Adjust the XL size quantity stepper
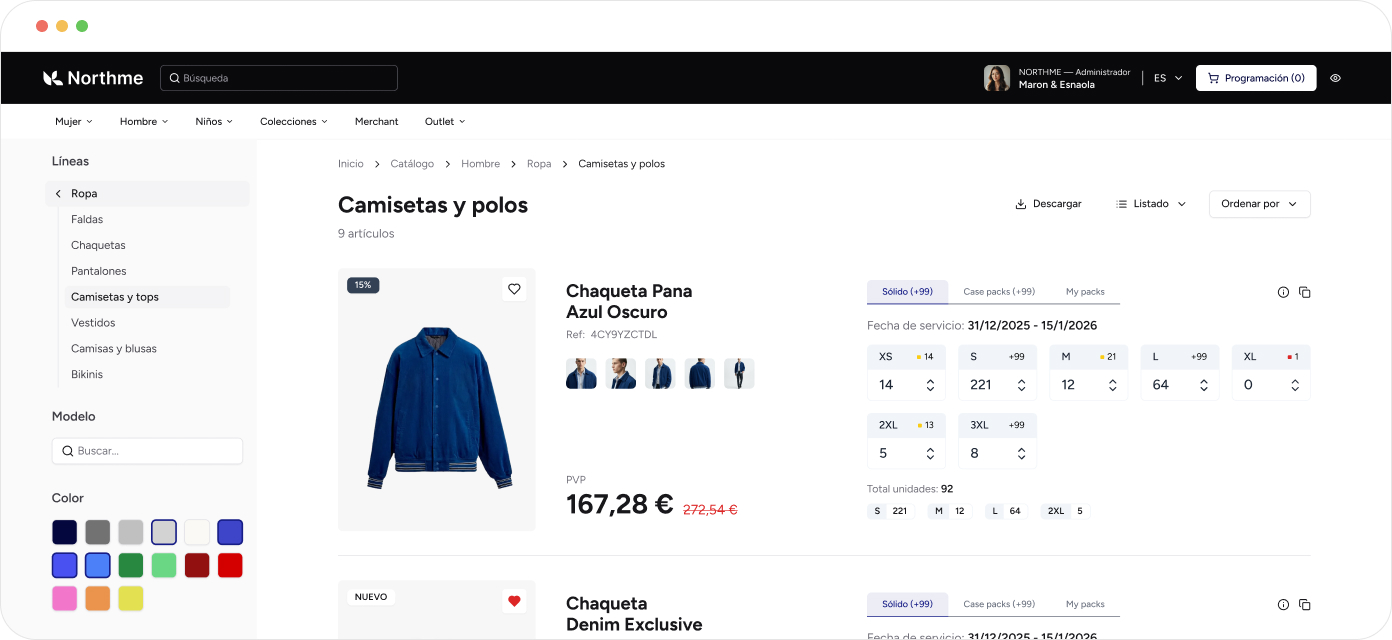Screen dimensions: 1392x640 1295,385
